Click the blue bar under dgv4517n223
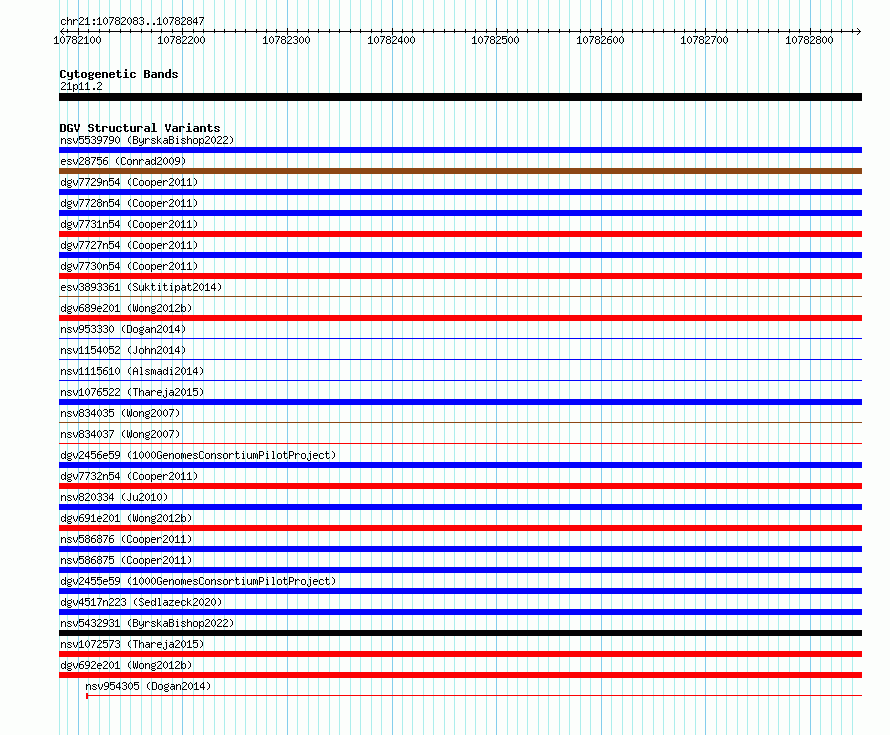 (x=460, y=612)
